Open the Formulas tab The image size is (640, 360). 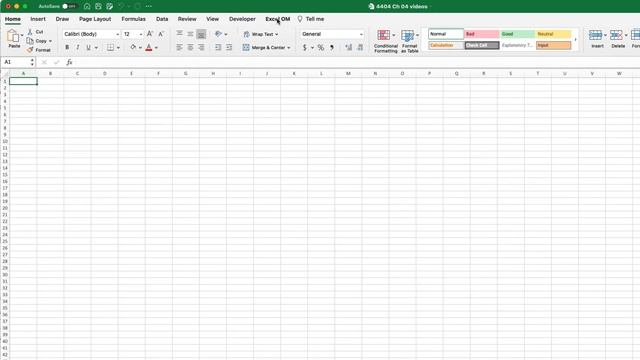tap(133, 19)
